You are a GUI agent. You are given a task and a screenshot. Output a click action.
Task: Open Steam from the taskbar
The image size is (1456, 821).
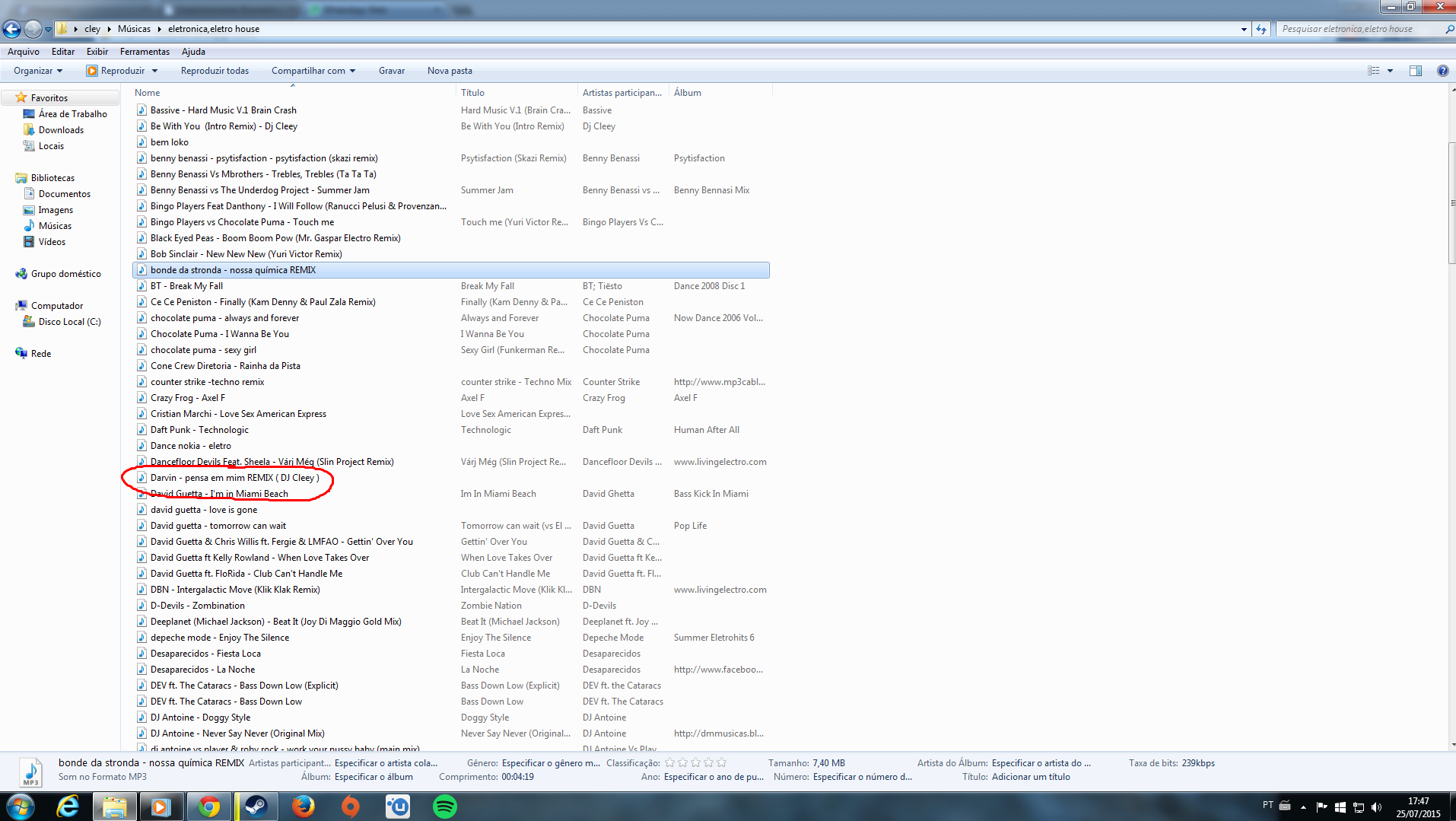(x=256, y=807)
